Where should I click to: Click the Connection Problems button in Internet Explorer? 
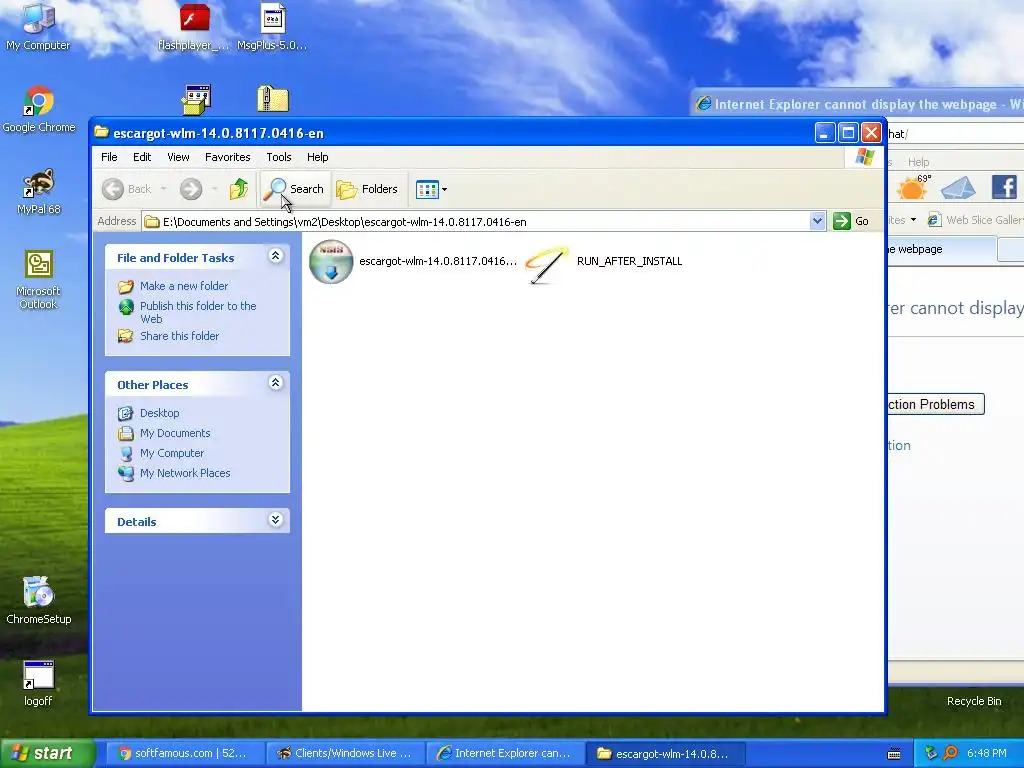[935, 404]
